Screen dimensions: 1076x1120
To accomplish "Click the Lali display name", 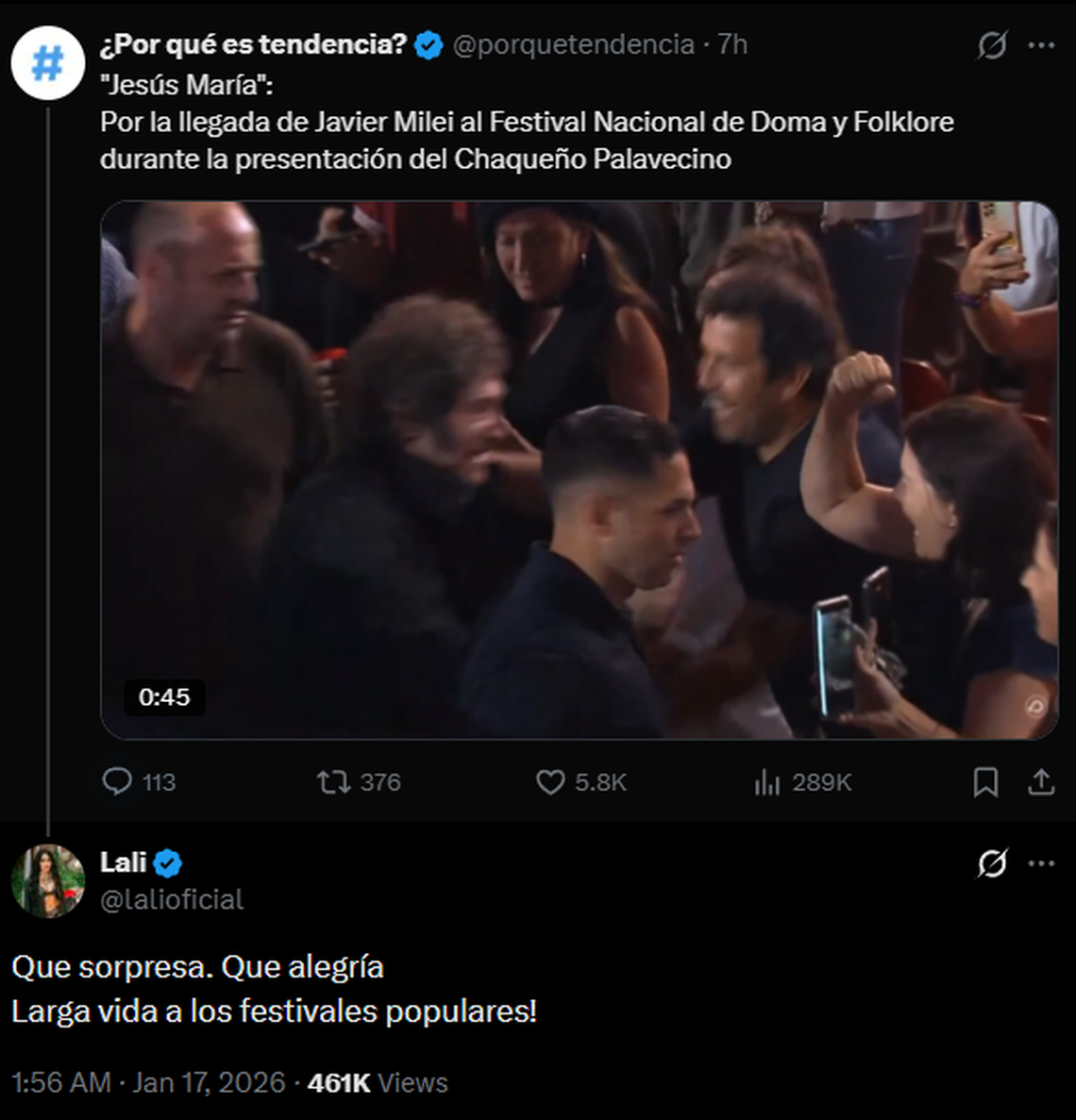I will [x=124, y=861].
